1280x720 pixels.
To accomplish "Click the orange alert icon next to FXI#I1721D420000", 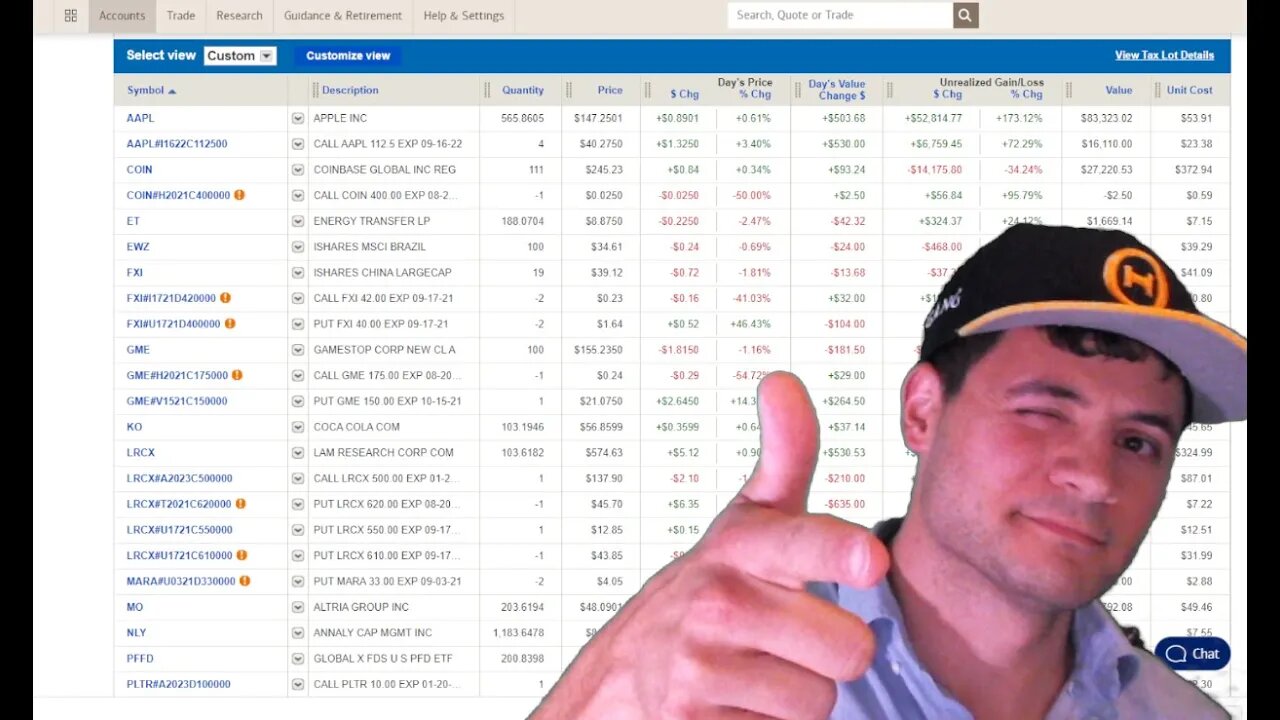I will tap(225, 298).
